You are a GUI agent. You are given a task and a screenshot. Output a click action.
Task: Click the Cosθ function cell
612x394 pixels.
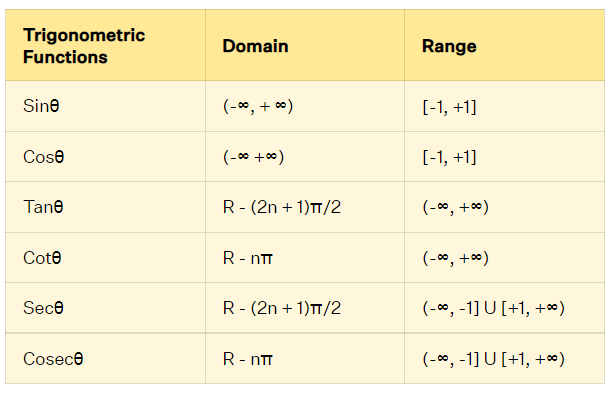105,157
